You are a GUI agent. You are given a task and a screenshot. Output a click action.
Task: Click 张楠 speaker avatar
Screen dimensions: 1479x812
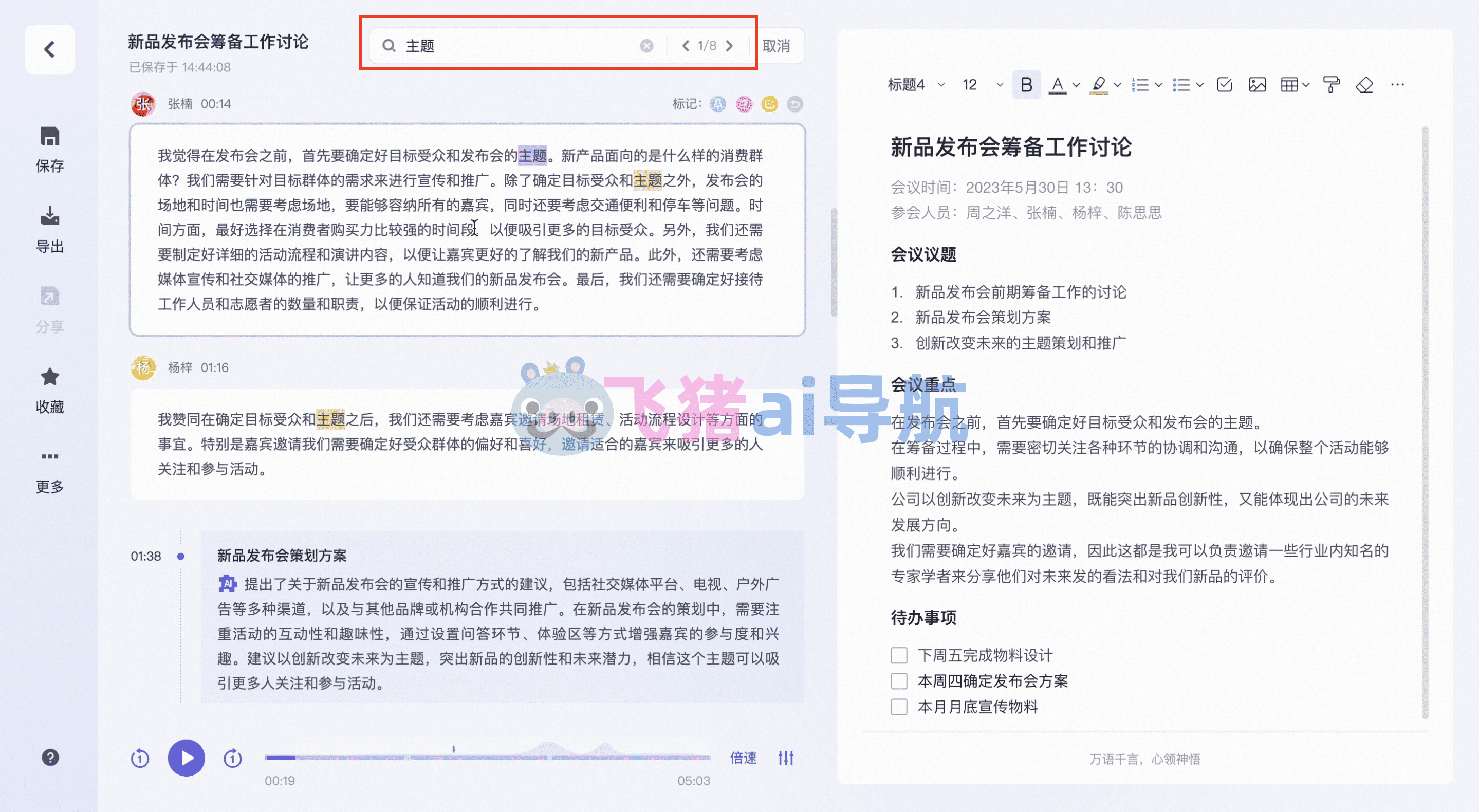[143, 104]
